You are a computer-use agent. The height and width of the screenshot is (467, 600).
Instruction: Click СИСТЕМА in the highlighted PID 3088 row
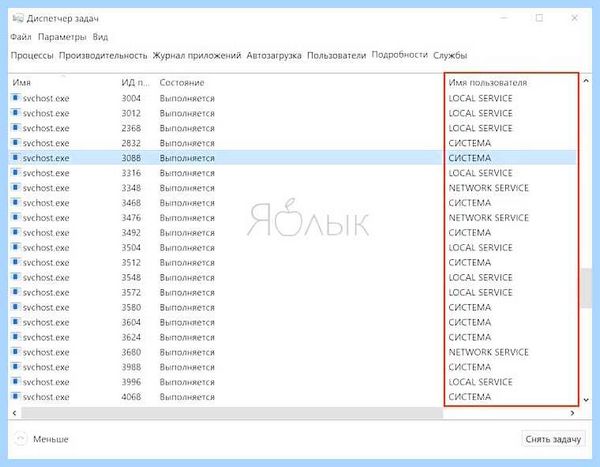470,158
